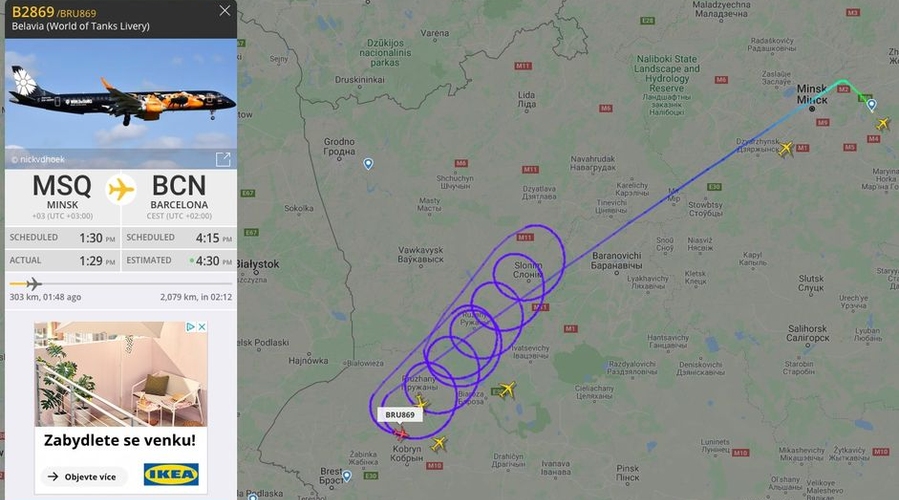Click the Minsk airport pin marker

(871, 104)
